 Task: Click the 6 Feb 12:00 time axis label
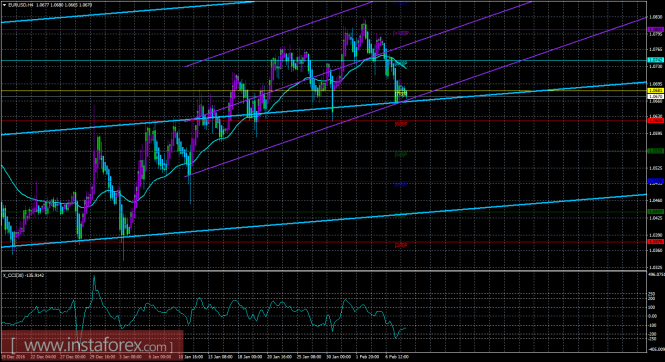coord(397,357)
